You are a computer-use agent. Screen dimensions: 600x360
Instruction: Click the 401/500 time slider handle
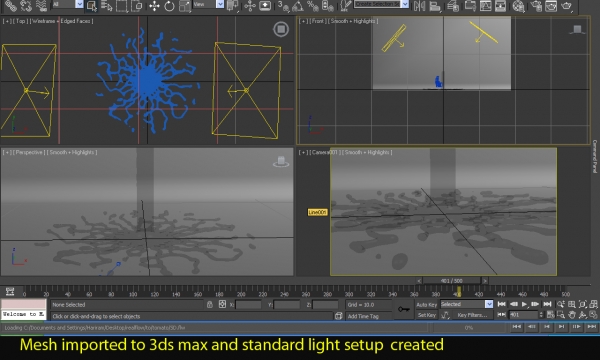452,281
